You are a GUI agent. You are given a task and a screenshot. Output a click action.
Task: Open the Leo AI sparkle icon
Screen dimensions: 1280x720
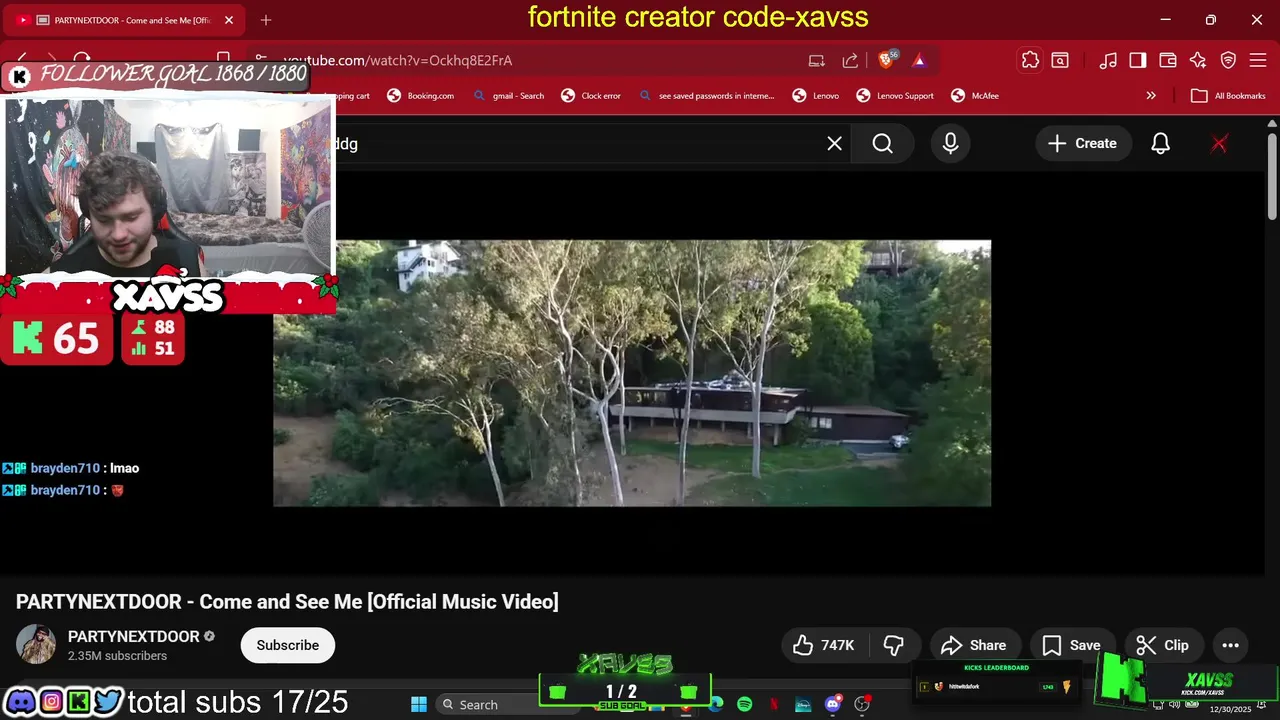[x=1198, y=60]
